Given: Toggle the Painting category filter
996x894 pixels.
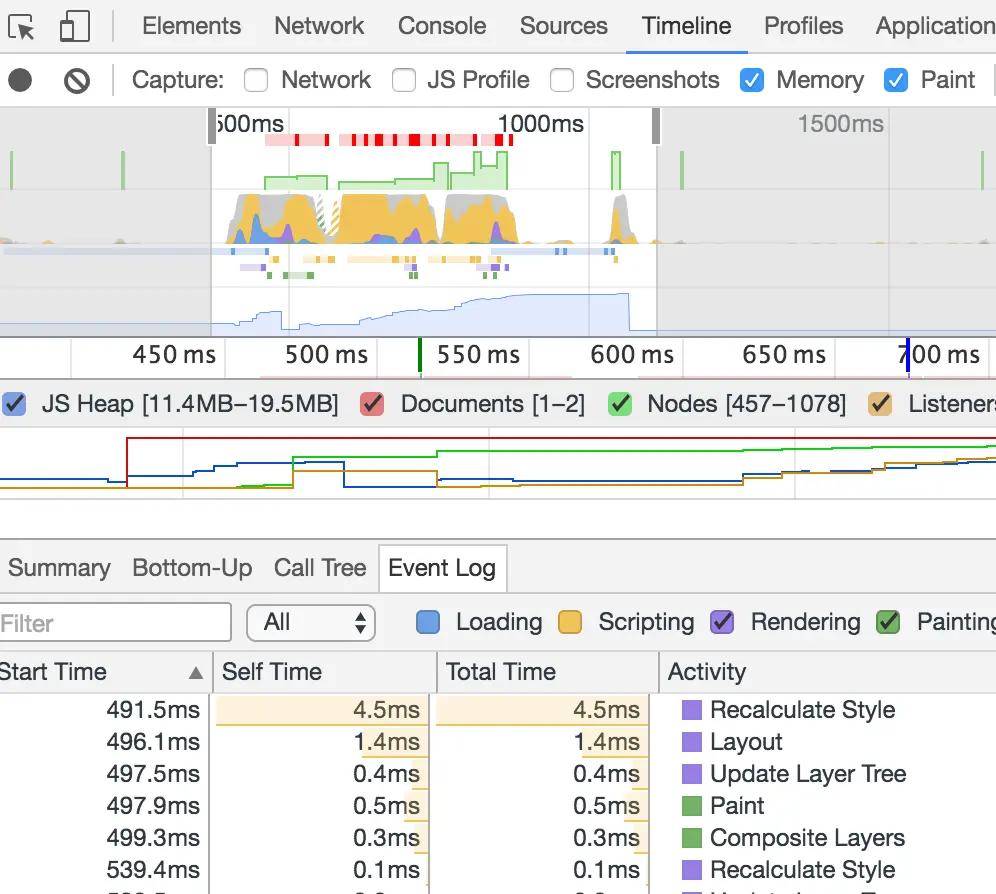Looking at the screenshot, I should (888, 622).
